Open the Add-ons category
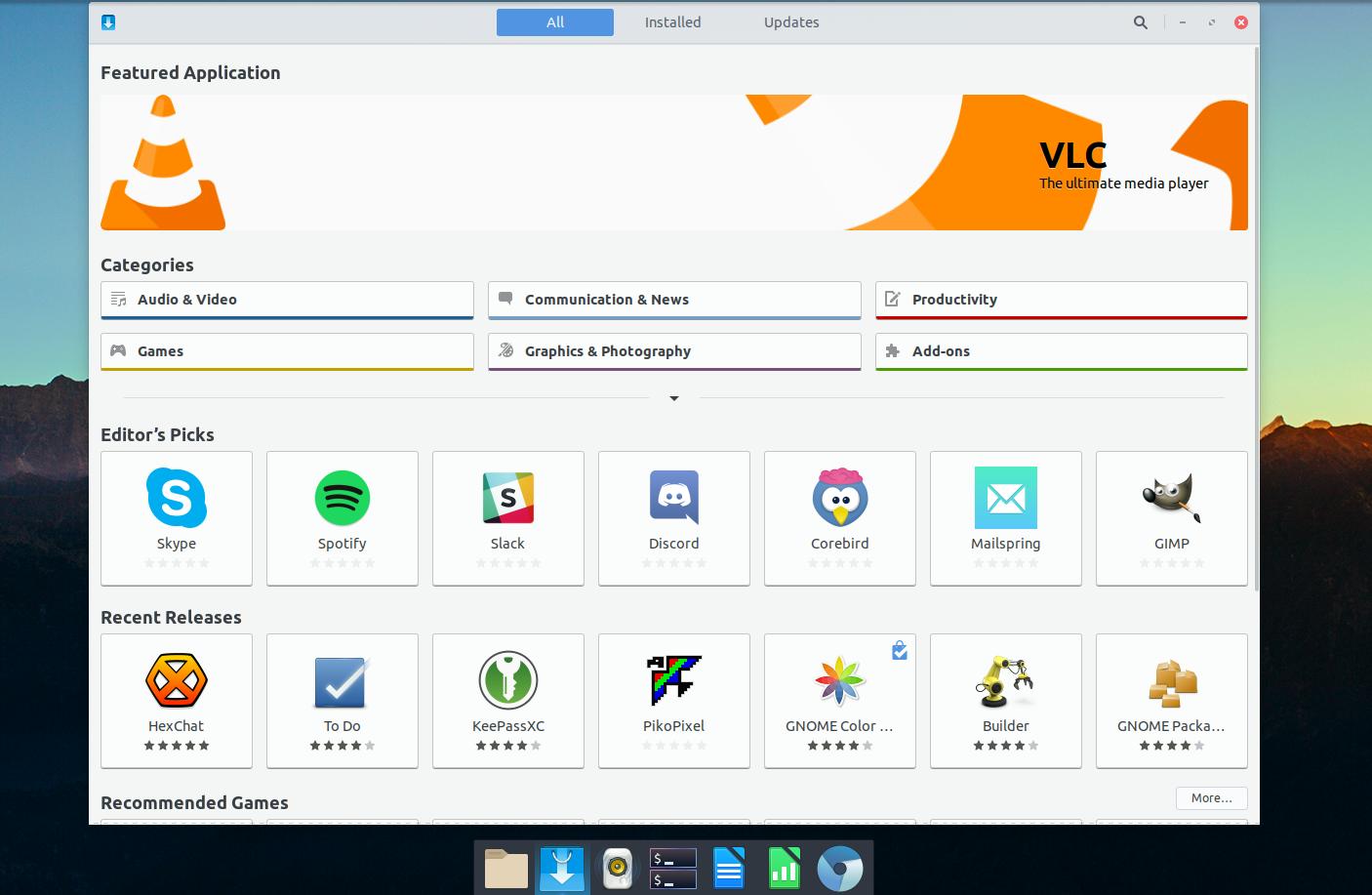1372x895 pixels. (1062, 351)
